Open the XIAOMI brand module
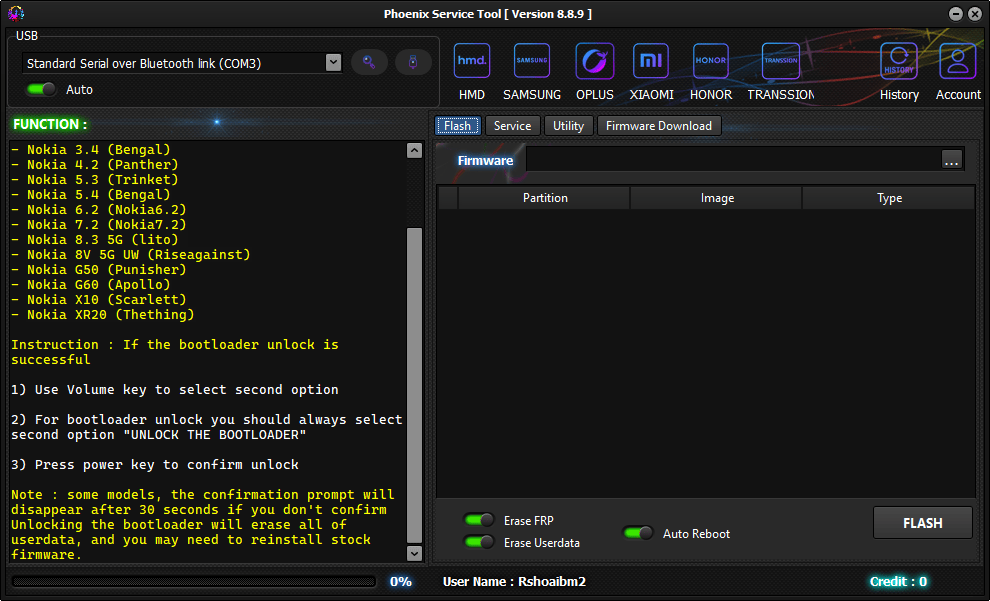The height and width of the screenshot is (601, 990). point(651,71)
